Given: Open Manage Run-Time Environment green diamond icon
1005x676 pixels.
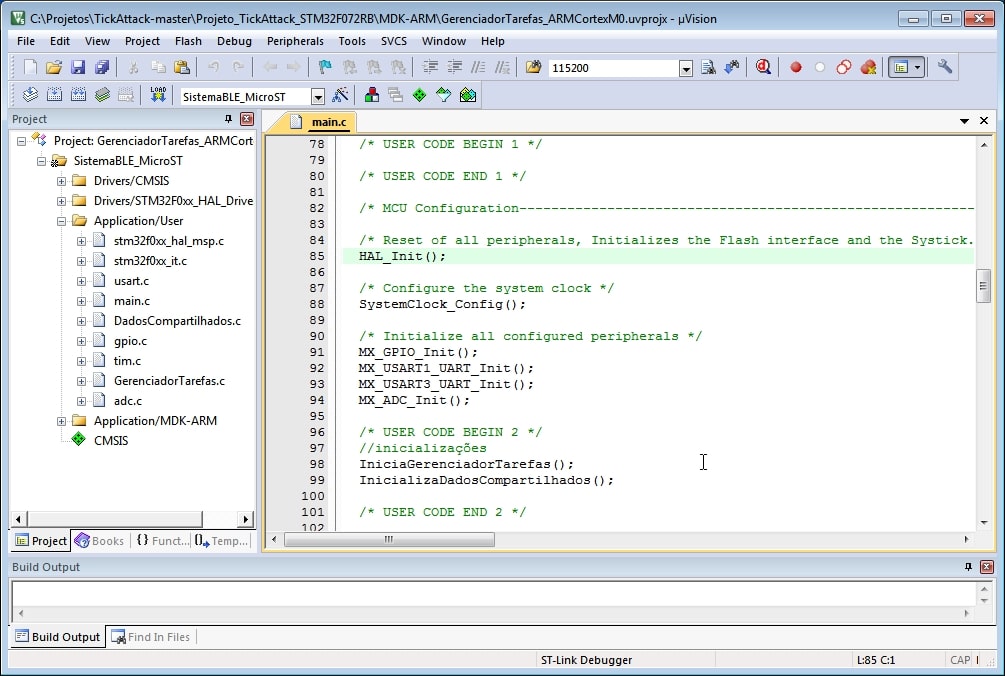Looking at the screenshot, I should (419, 95).
